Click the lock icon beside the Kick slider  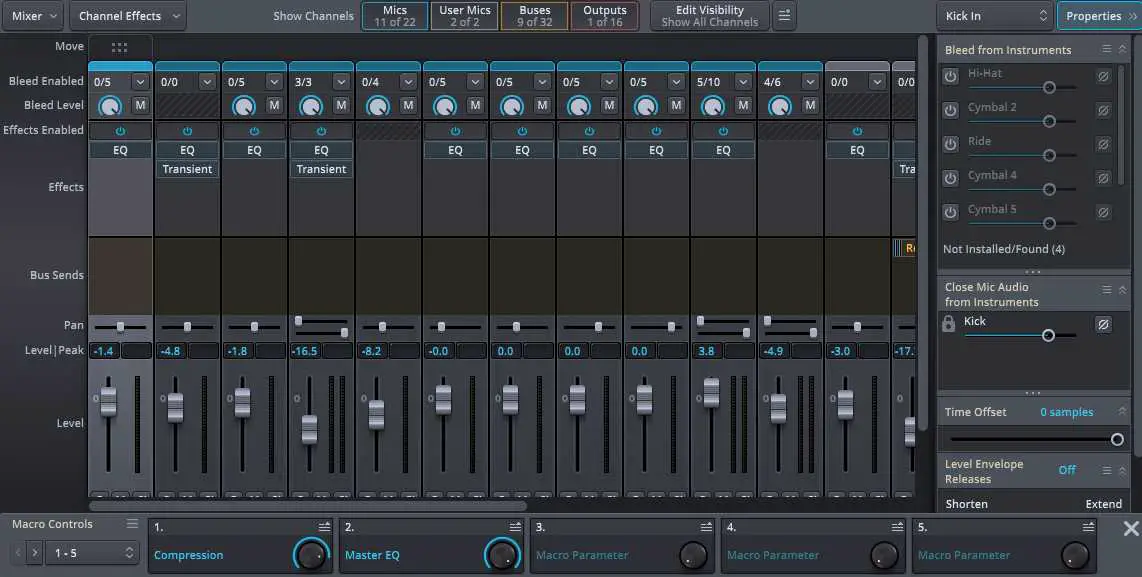point(948,323)
